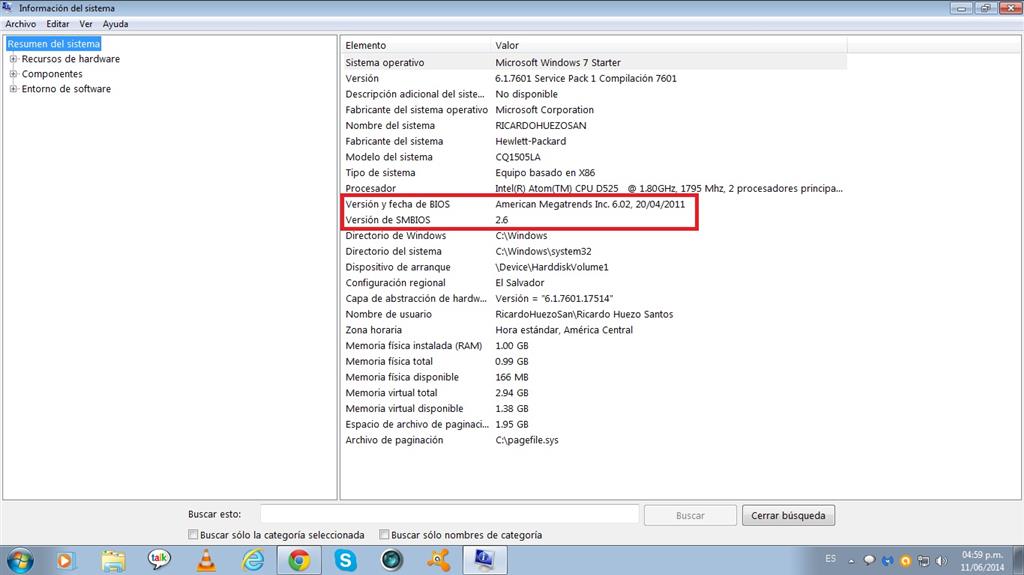Select 'Zona horaria' row
This screenshot has height=575, width=1024.
(x=594, y=330)
